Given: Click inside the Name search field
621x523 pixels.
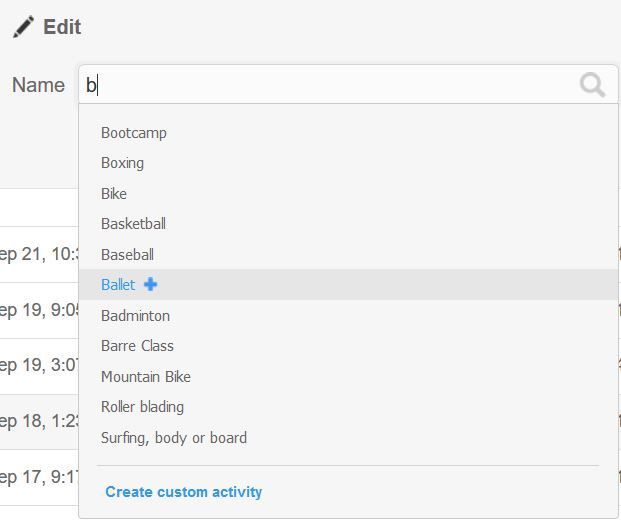Looking at the screenshot, I should 330,85.
